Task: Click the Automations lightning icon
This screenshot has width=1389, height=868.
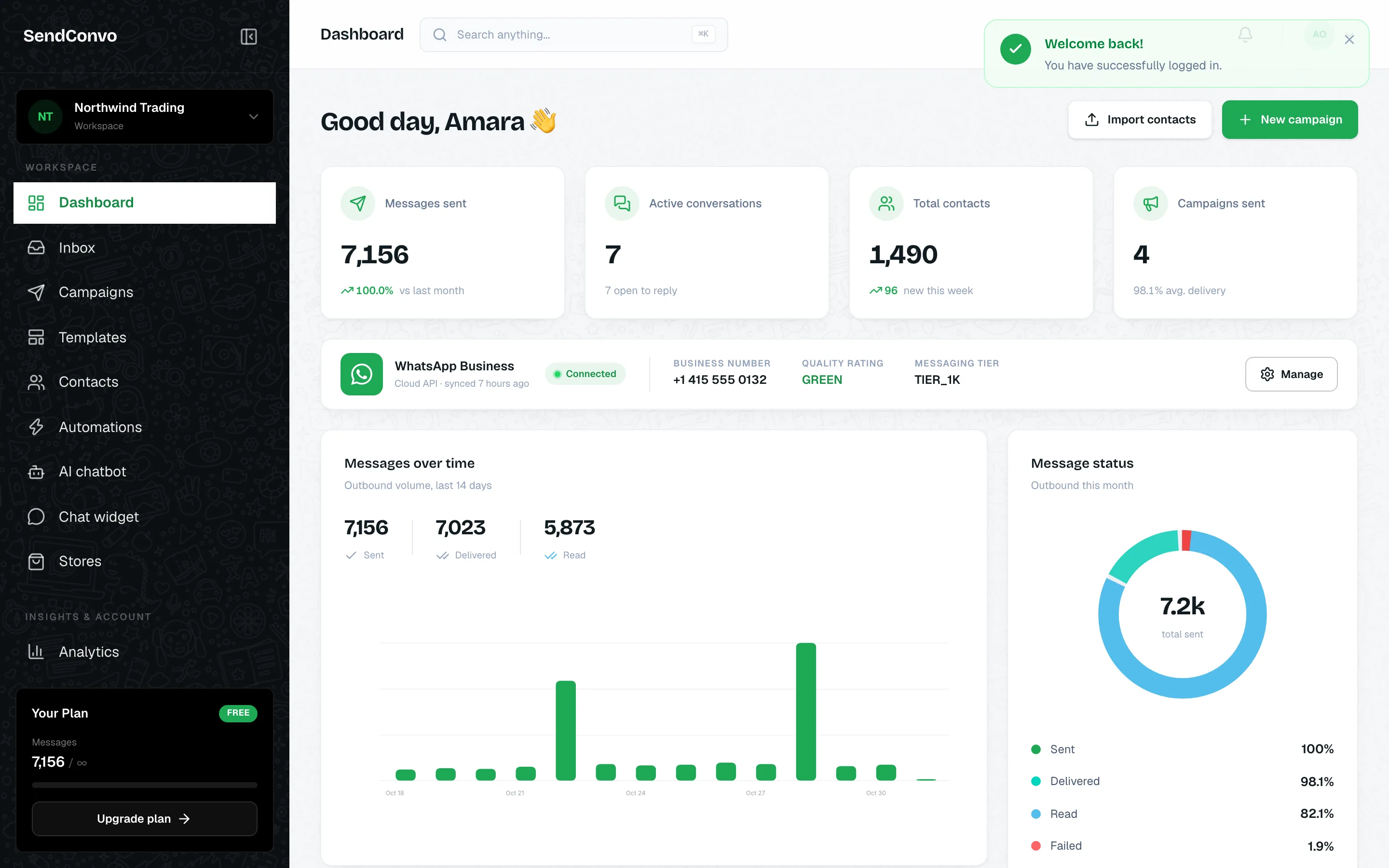Action: (x=36, y=427)
